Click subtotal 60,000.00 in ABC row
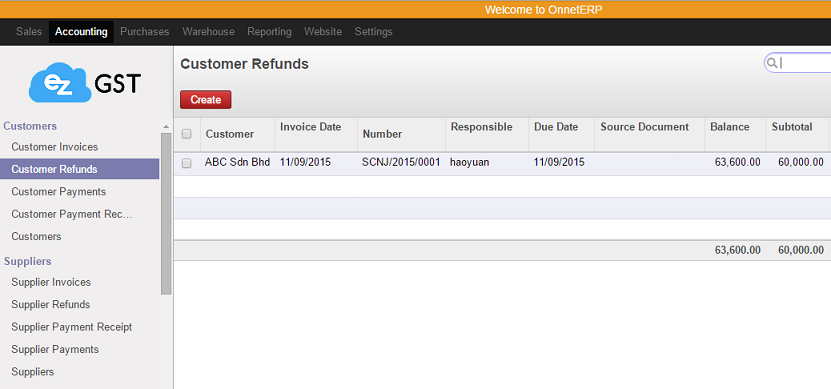 tap(801, 163)
